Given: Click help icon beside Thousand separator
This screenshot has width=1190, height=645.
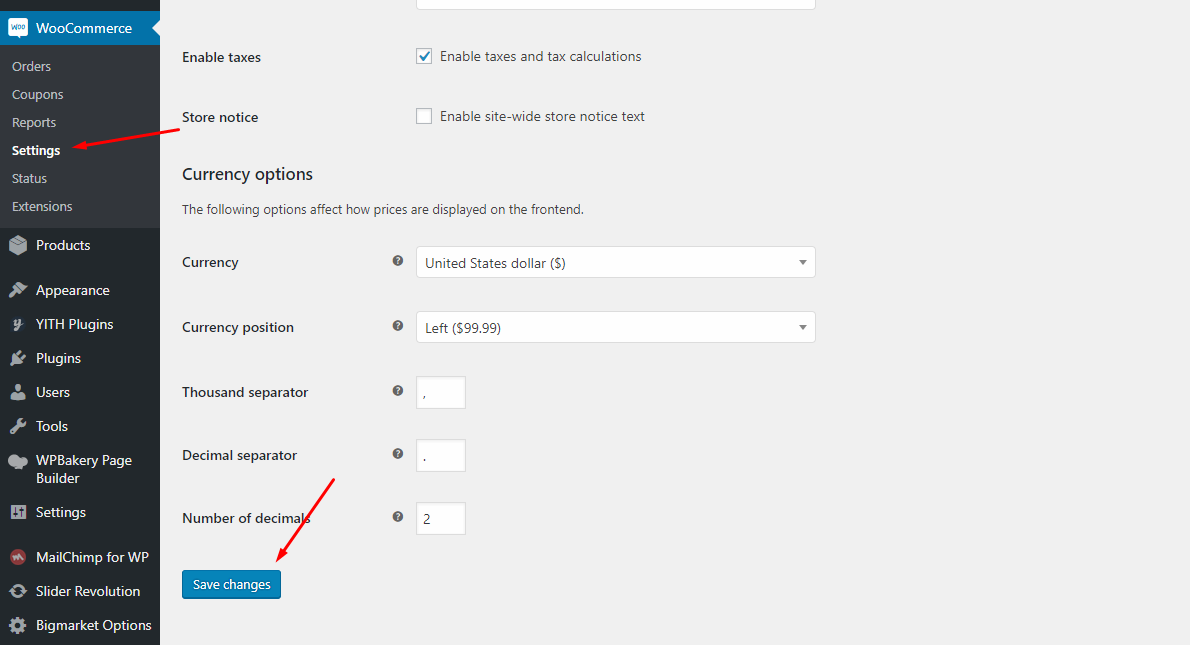Looking at the screenshot, I should [398, 391].
